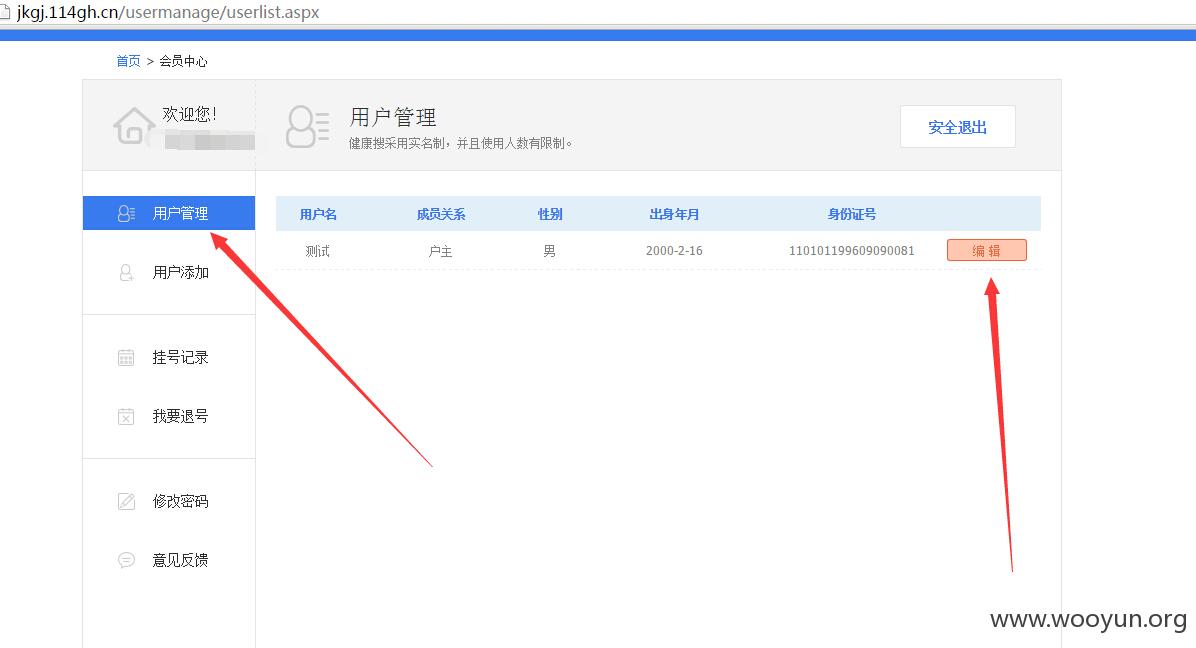
Task: Click the page icon in address bar
Action: pyautogui.click(x=5, y=12)
